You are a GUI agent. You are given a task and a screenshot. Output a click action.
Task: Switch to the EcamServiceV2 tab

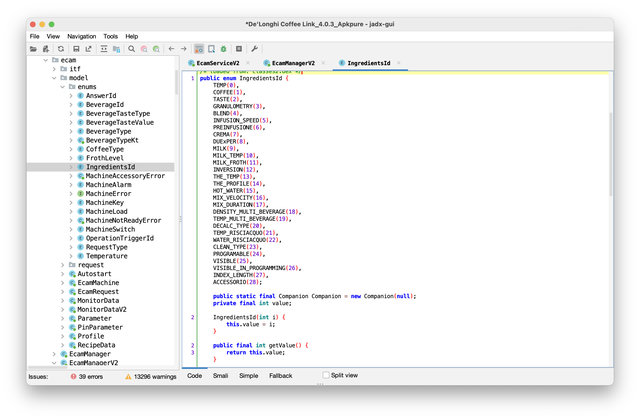(218, 63)
